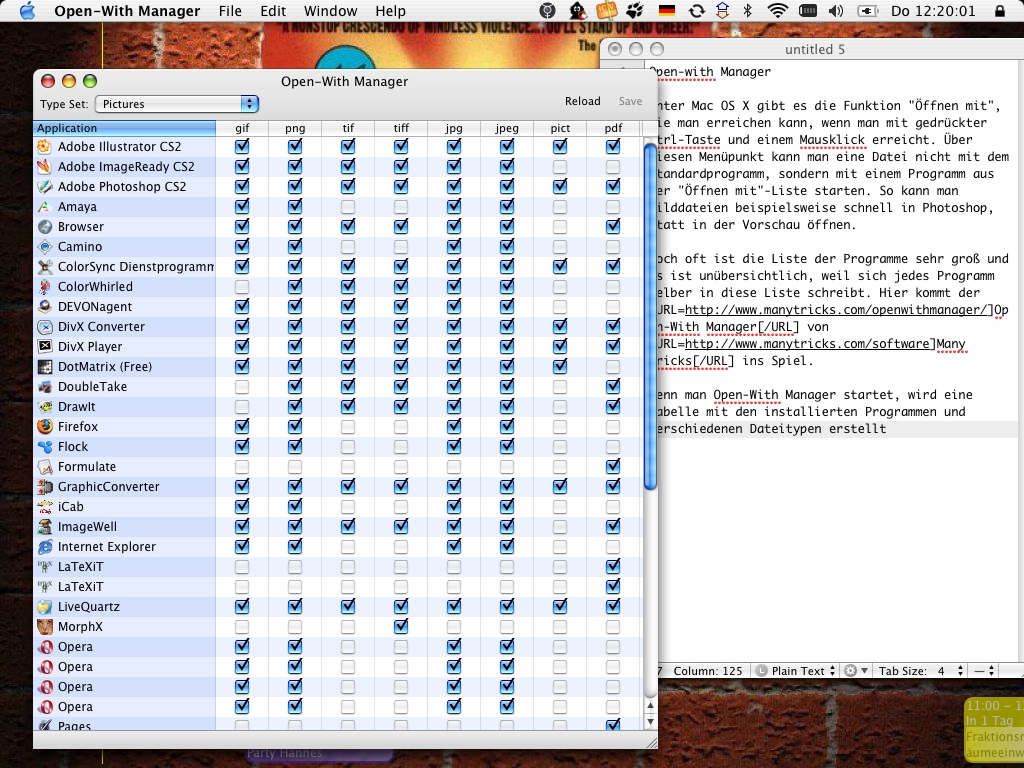Select the Camino application icon

click(44, 247)
